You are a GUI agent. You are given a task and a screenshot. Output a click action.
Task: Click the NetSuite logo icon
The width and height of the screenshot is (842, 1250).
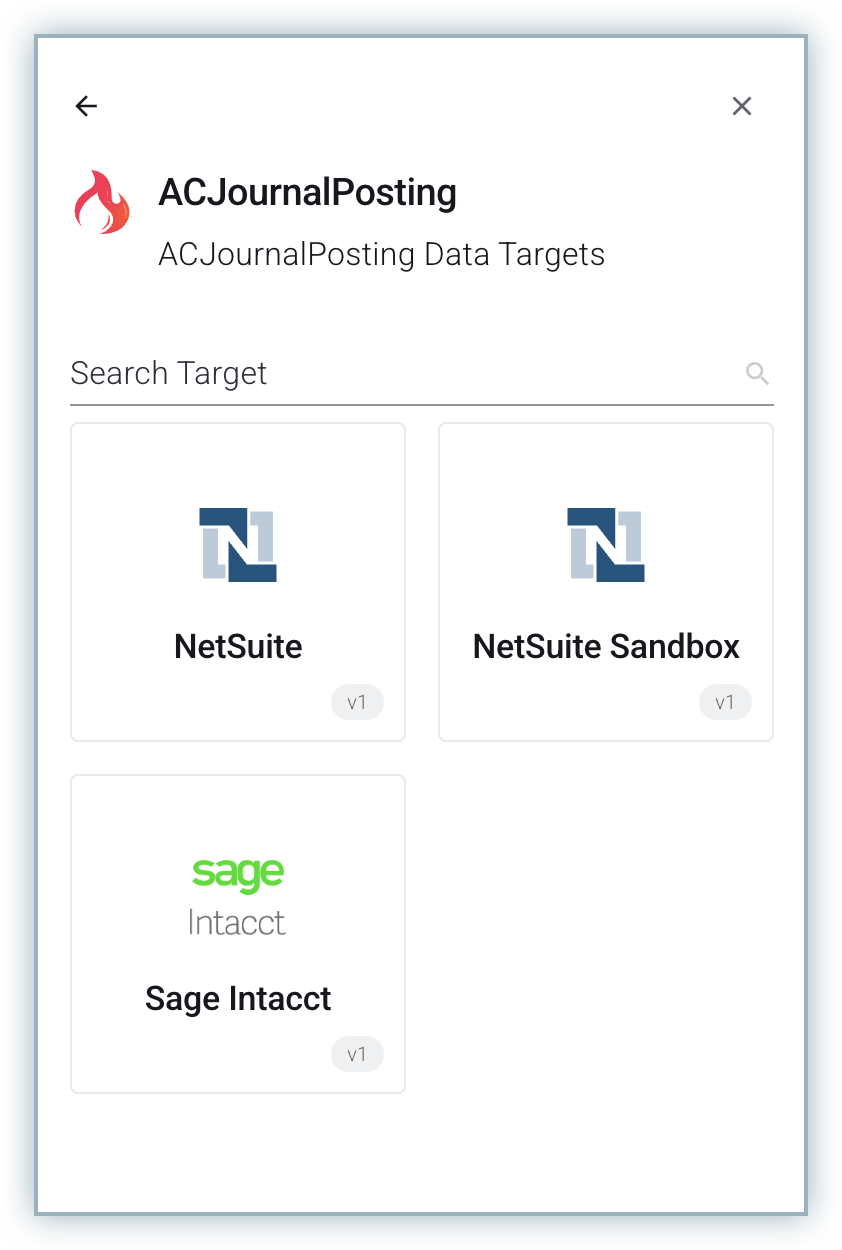tap(238, 545)
